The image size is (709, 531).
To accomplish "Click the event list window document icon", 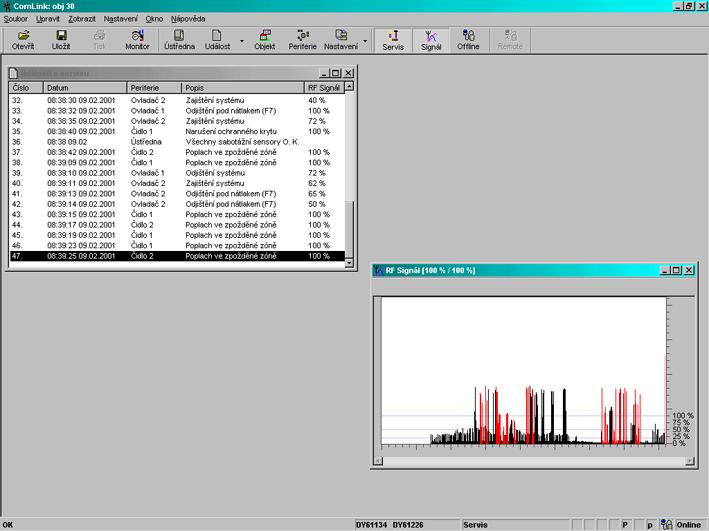I will pos(14,73).
